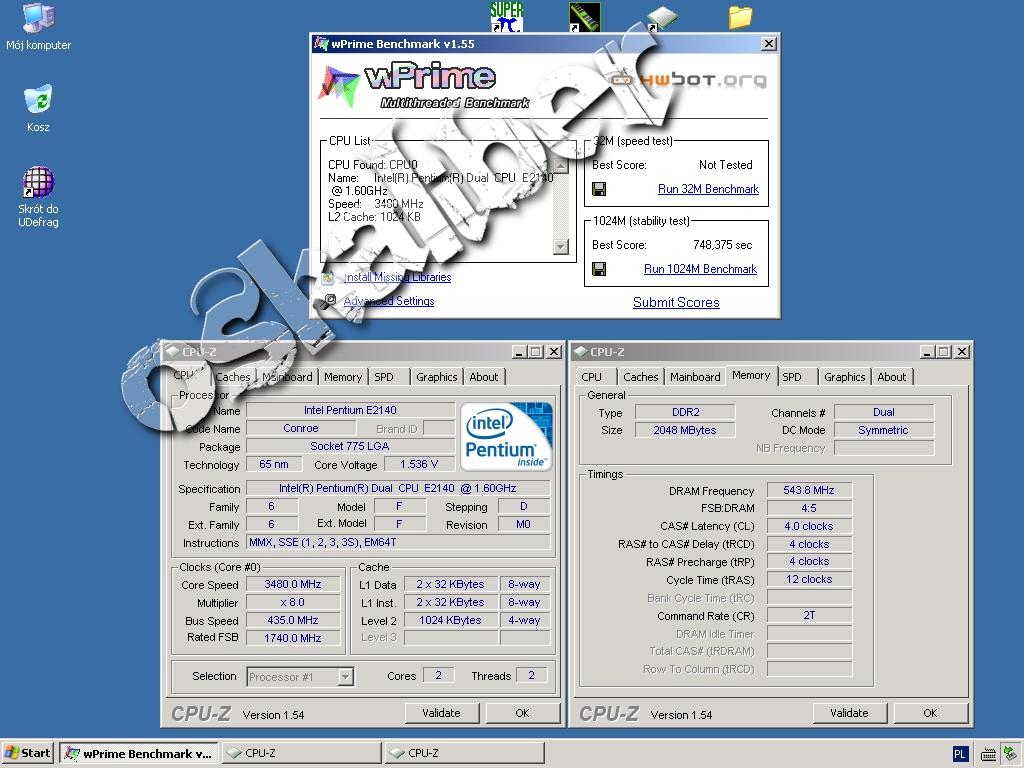Switch to Graphics tab in left CPU-Z
Viewport: 1024px width, 768px height.
click(x=436, y=377)
